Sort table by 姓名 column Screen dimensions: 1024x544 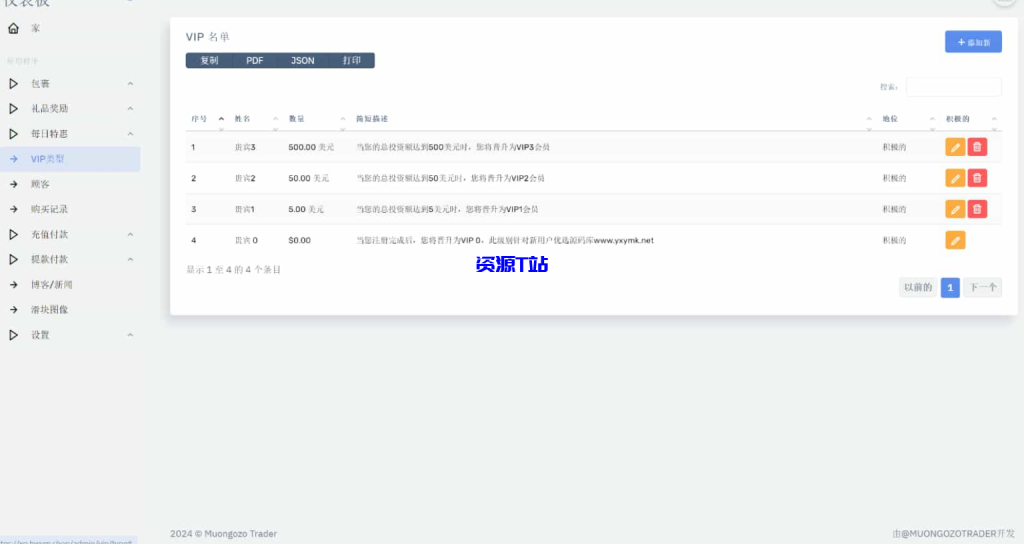(x=256, y=119)
